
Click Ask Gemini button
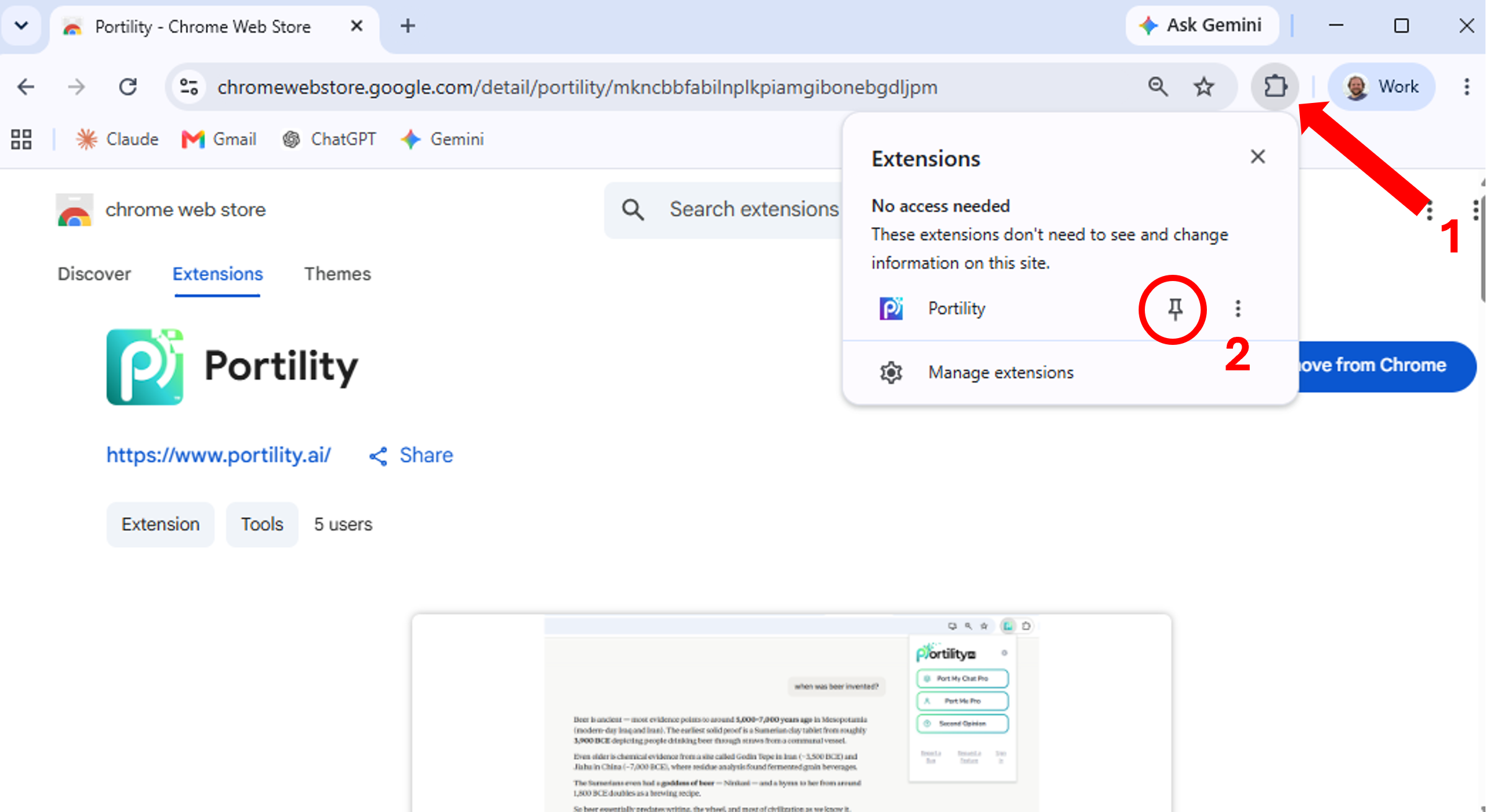[1201, 25]
